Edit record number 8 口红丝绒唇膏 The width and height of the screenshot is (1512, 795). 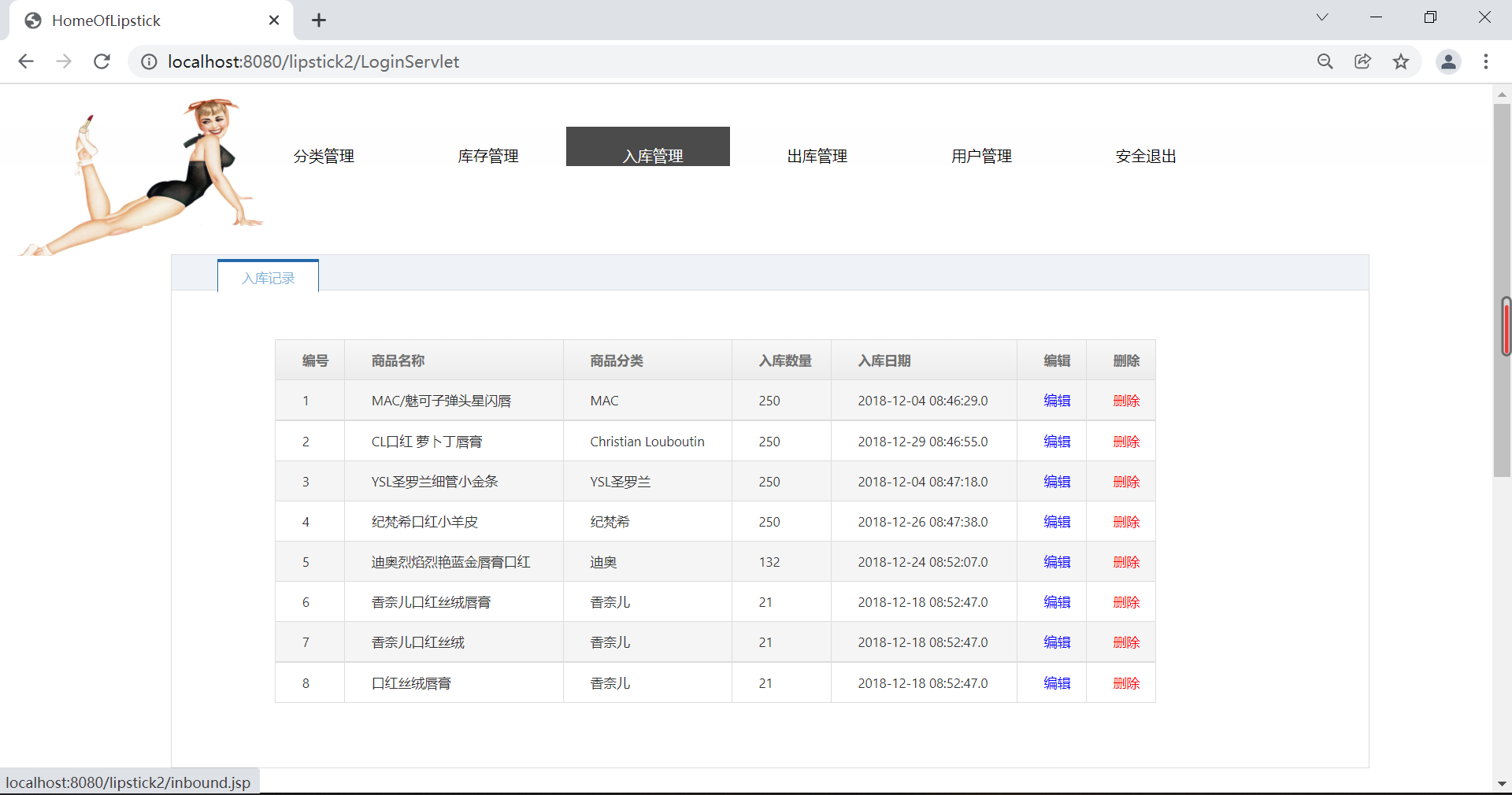1057,683
